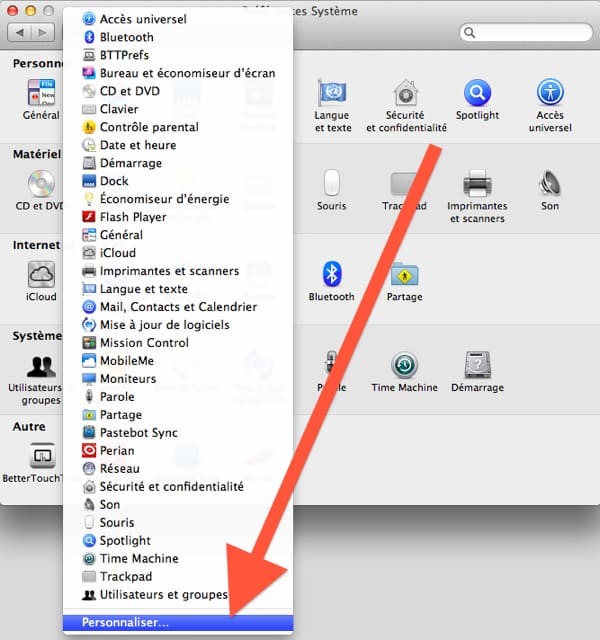Choose Time Machine in the menu
This screenshot has height=640, width=600.
click(178, 558)
